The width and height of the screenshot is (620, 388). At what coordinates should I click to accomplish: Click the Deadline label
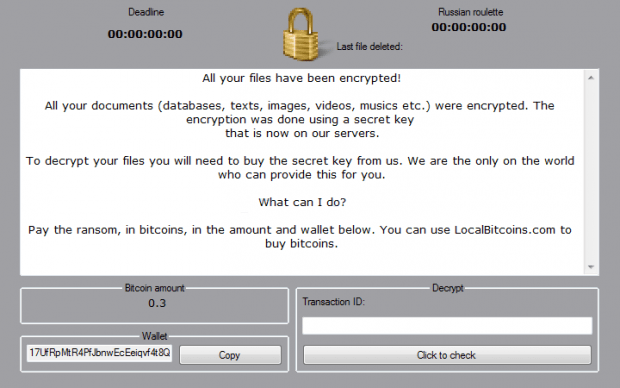(146, 12)
